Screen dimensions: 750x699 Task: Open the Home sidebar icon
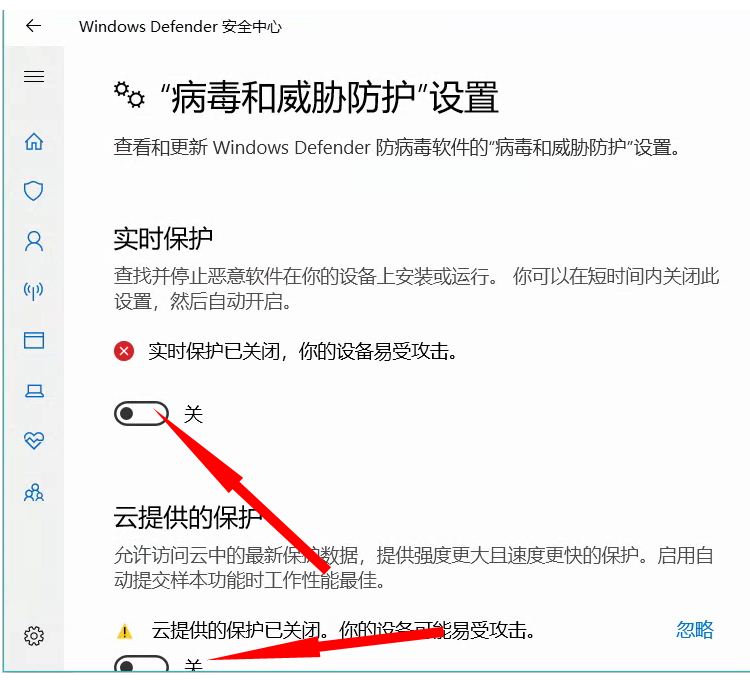[34, 142]
